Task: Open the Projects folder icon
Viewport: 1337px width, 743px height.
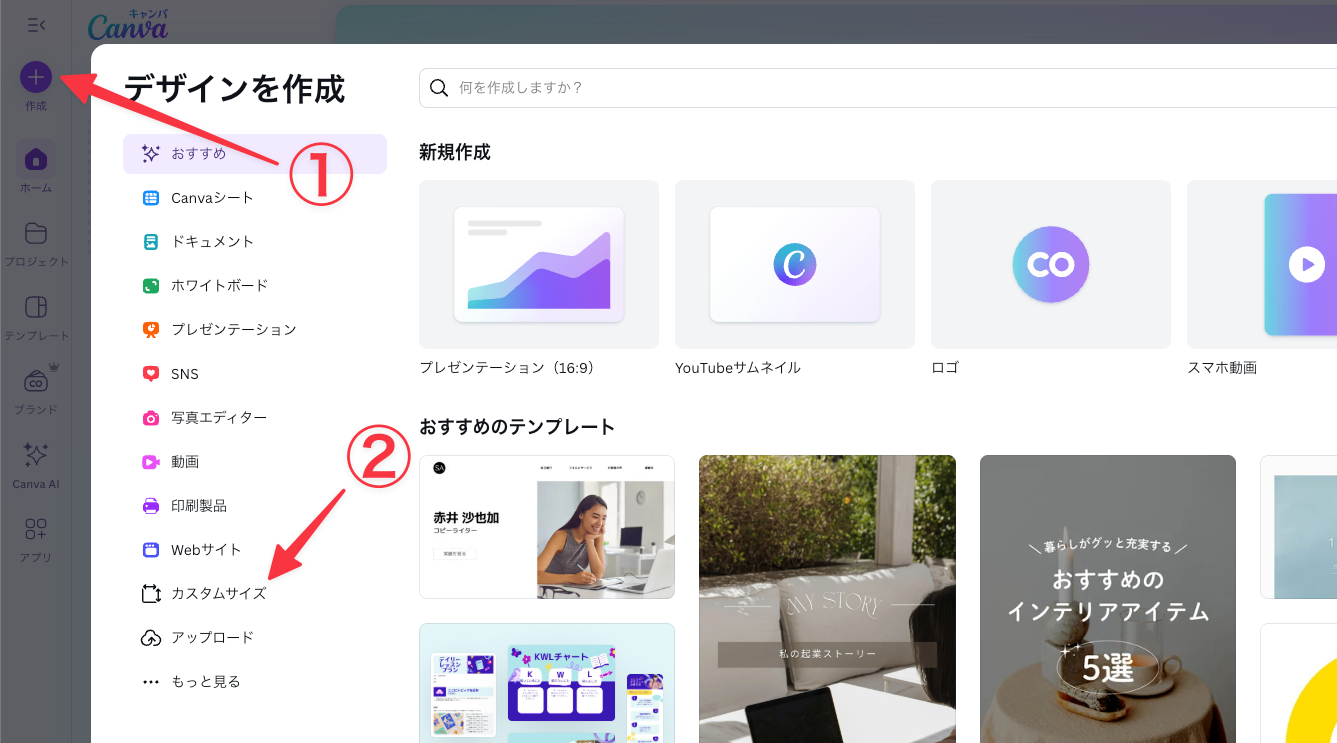Action: click(36, 233)
